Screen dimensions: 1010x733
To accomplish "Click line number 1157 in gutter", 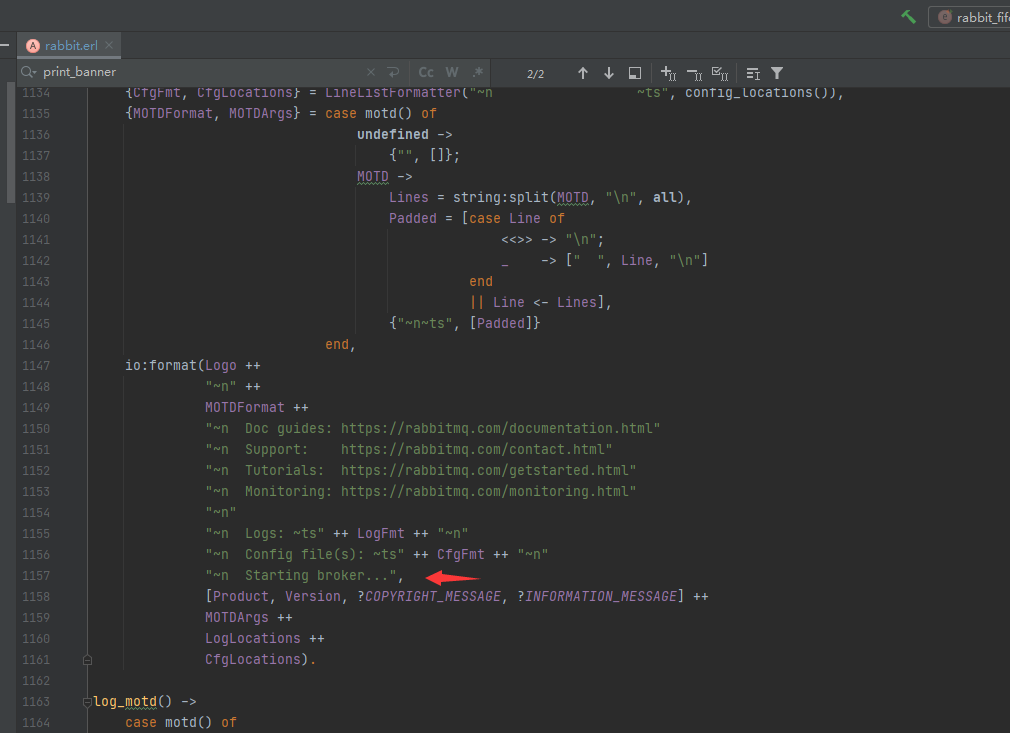I will [36, 575].
